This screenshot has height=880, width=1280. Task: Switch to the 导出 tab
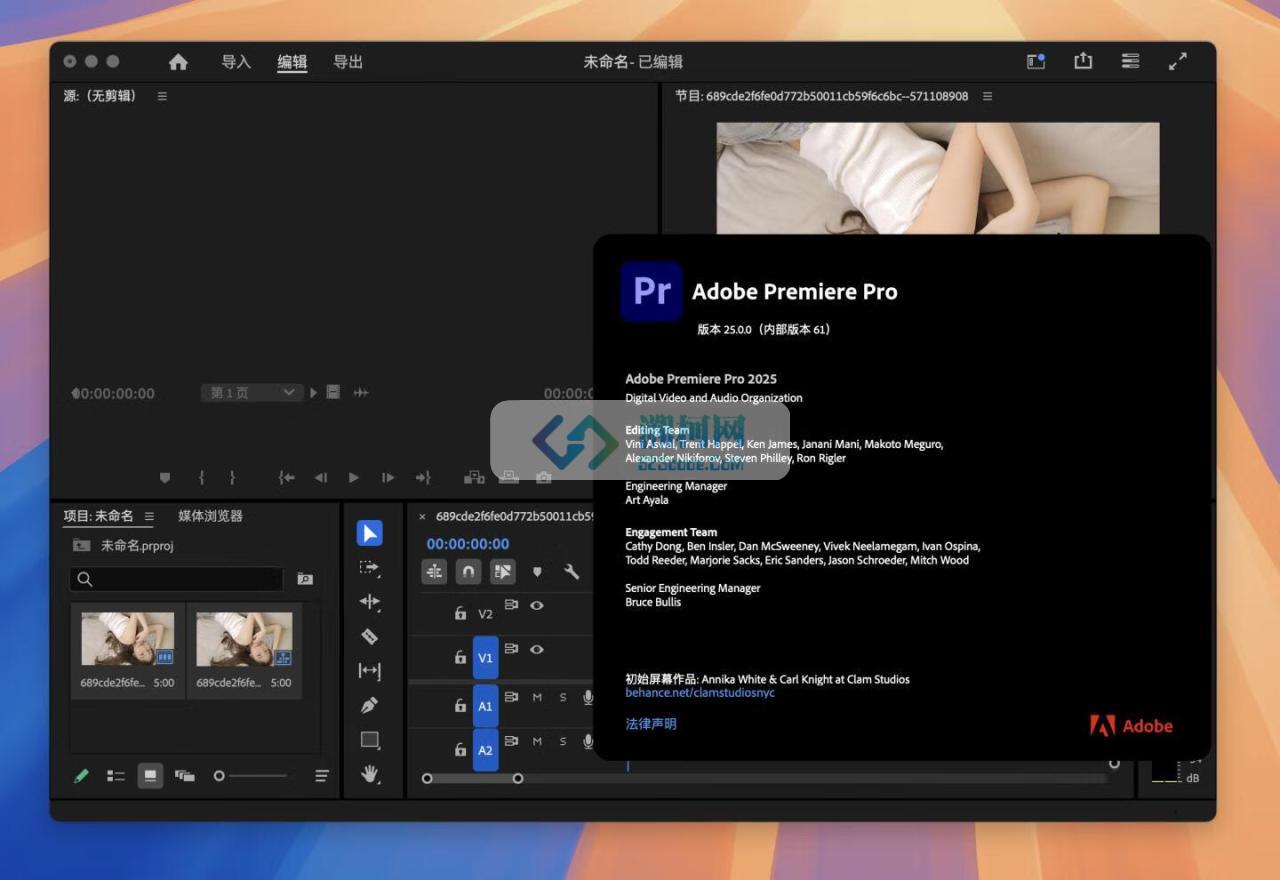click(x=348, y=62)
